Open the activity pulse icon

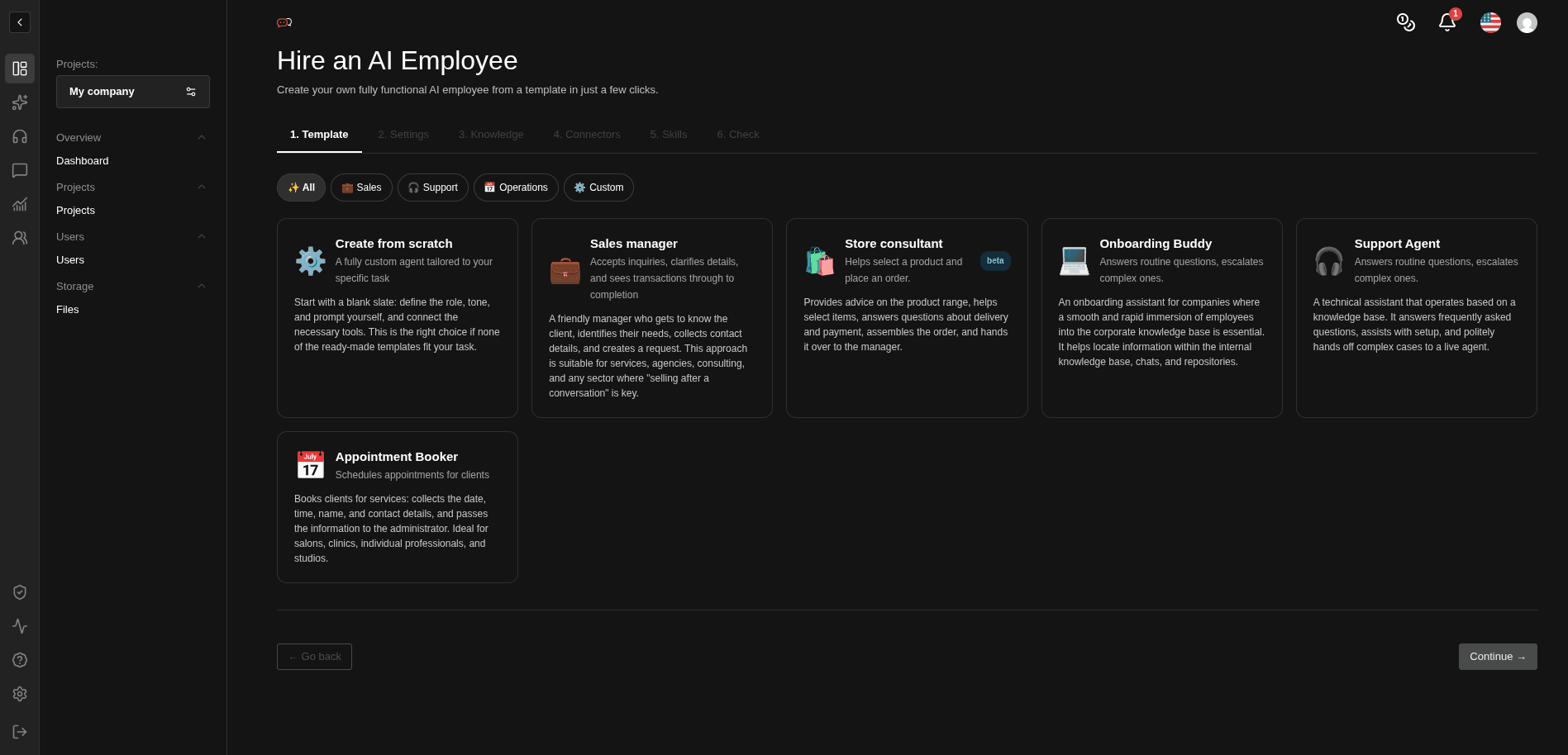coord(20,626)
